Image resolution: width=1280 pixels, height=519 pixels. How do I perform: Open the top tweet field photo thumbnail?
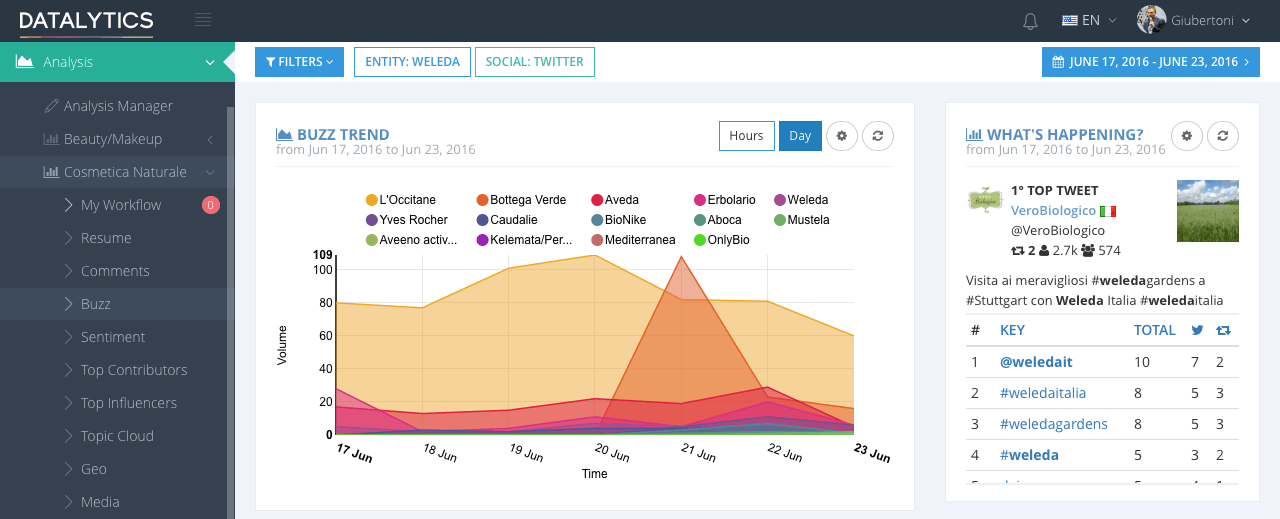pos(1208,211)
